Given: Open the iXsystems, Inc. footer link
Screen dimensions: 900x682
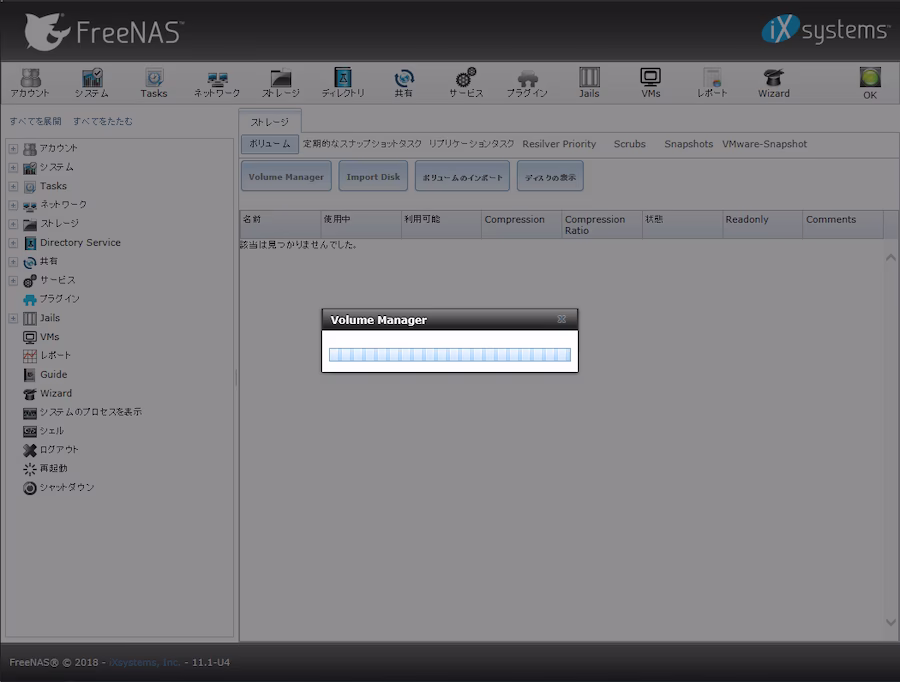Looking at the screenshot, I should (x=145, y=662).
